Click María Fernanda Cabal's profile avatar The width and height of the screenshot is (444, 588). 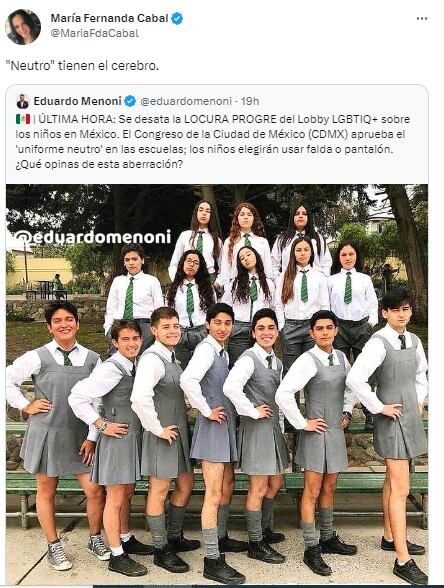(23, 27)
